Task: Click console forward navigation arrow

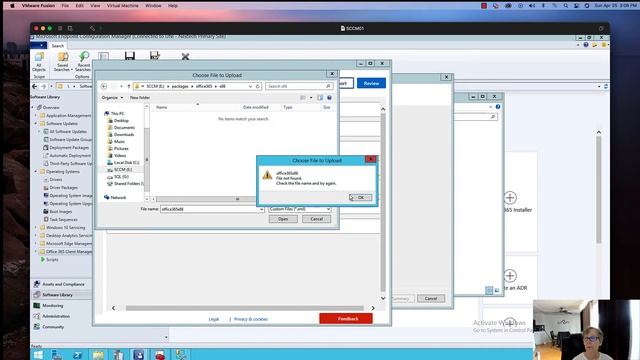Action: coord(44,86)
